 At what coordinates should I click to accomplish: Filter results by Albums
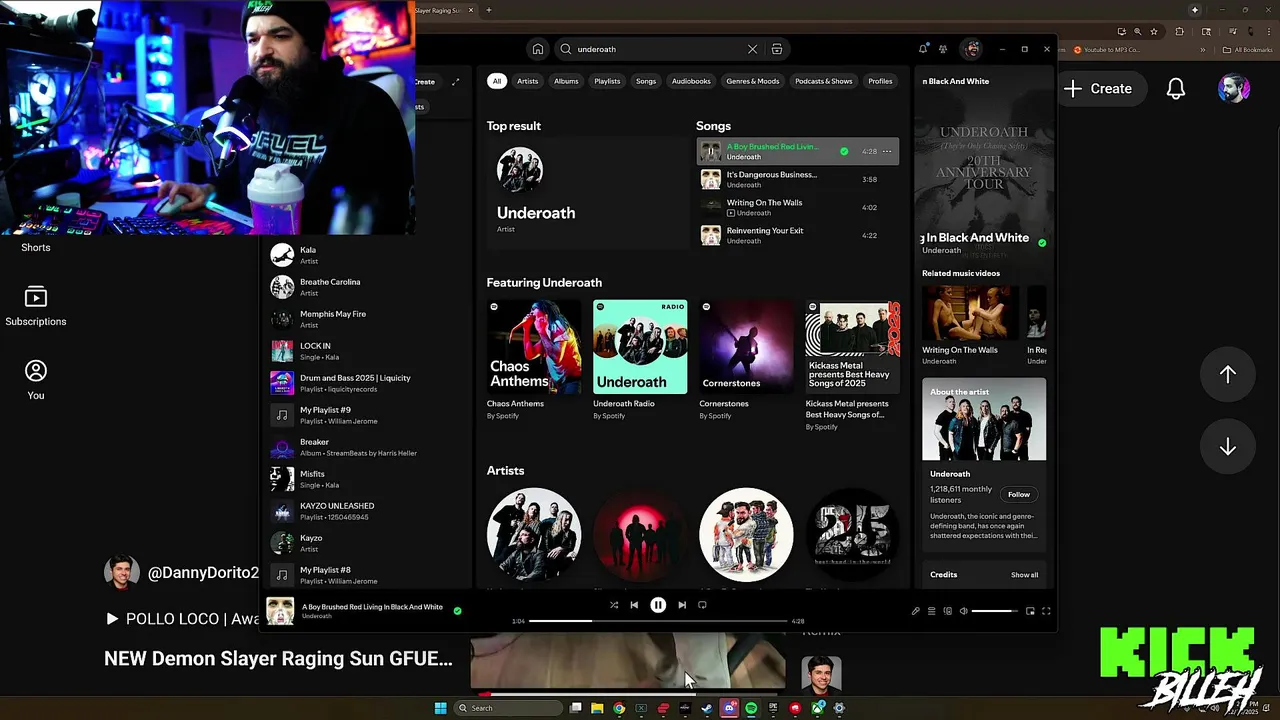tap(566, 81)
